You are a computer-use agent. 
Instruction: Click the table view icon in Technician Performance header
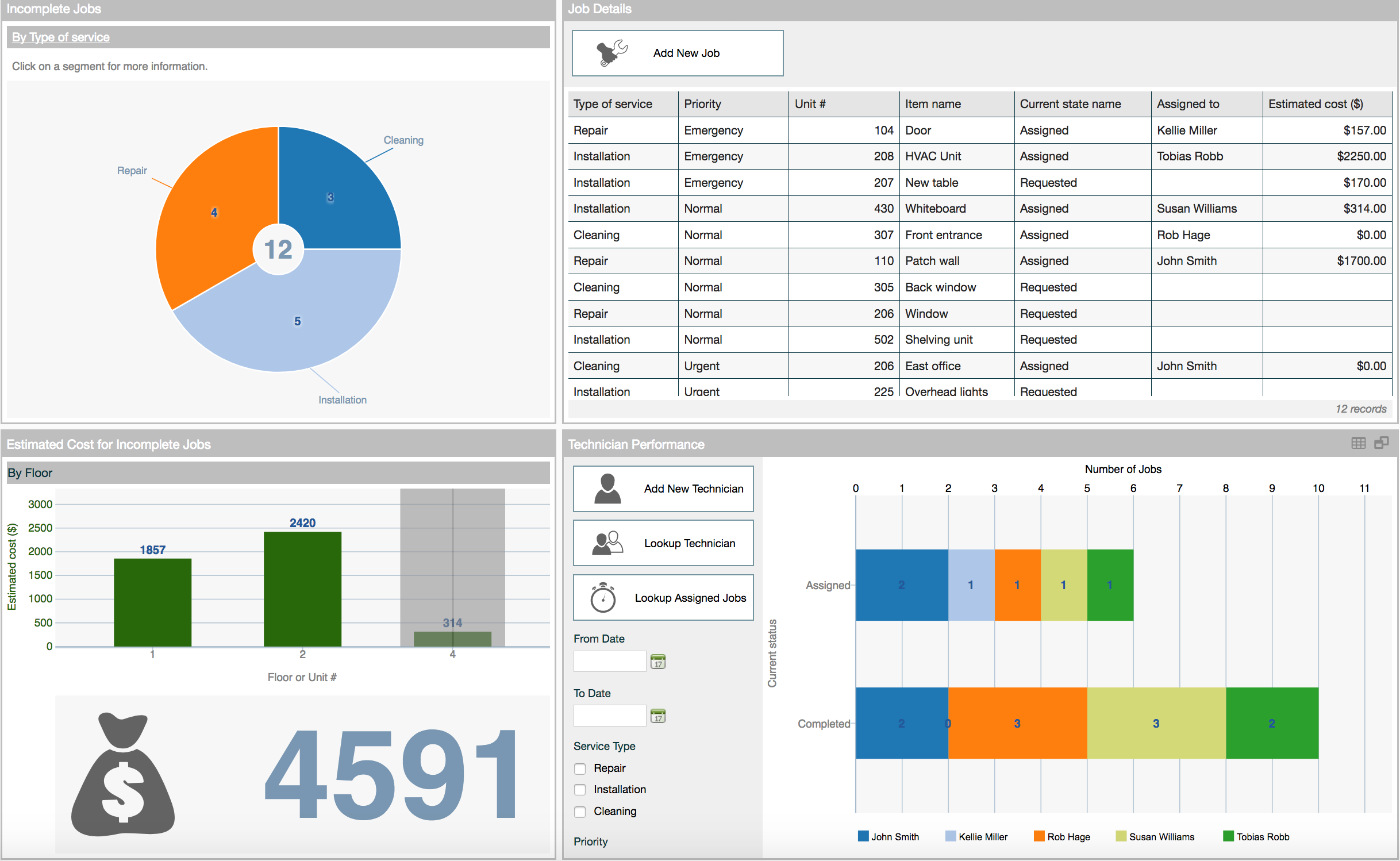[x=1358, y=443]
